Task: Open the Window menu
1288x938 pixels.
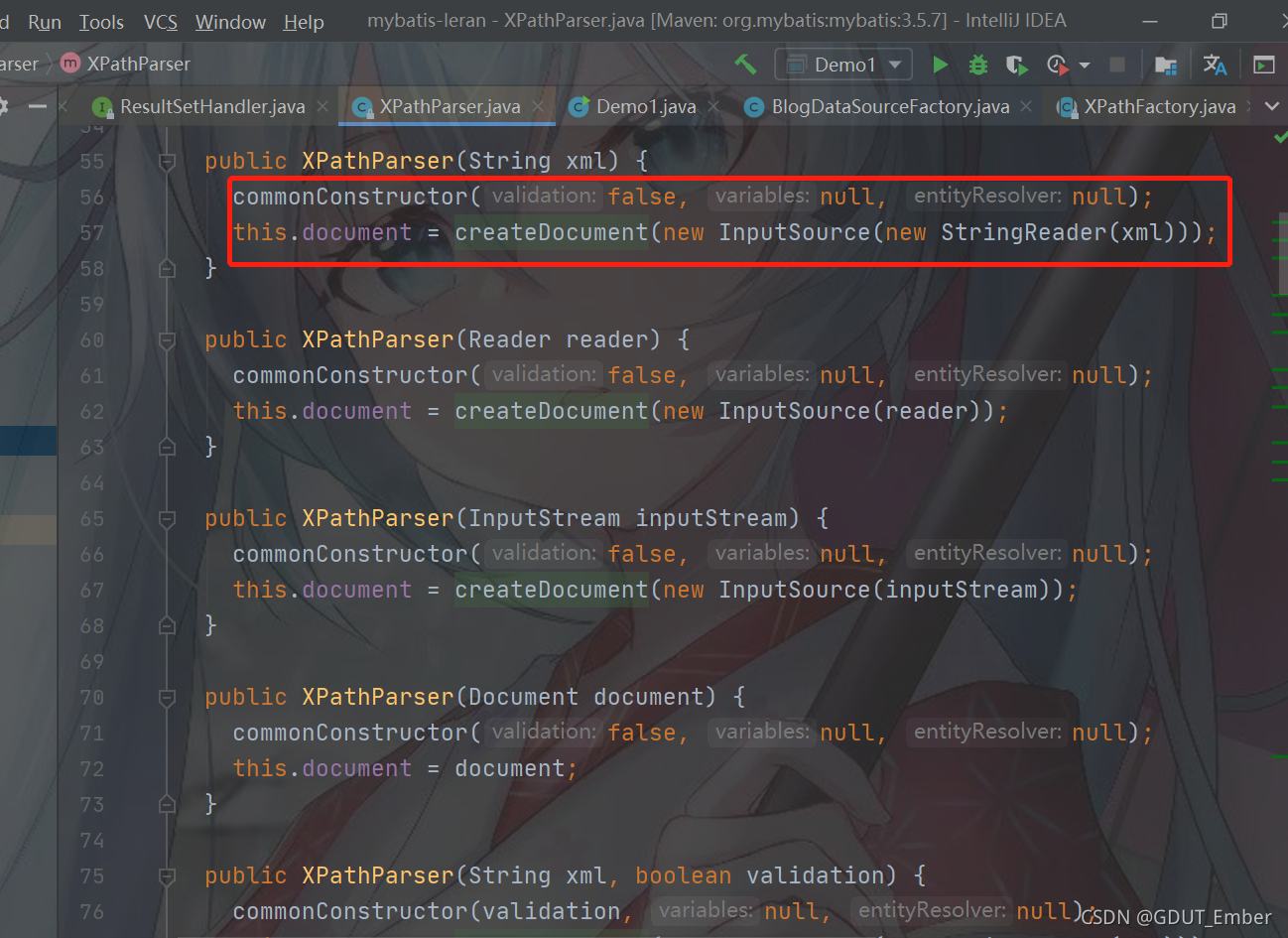Action: pyautogui.click(x=230, y=21)
